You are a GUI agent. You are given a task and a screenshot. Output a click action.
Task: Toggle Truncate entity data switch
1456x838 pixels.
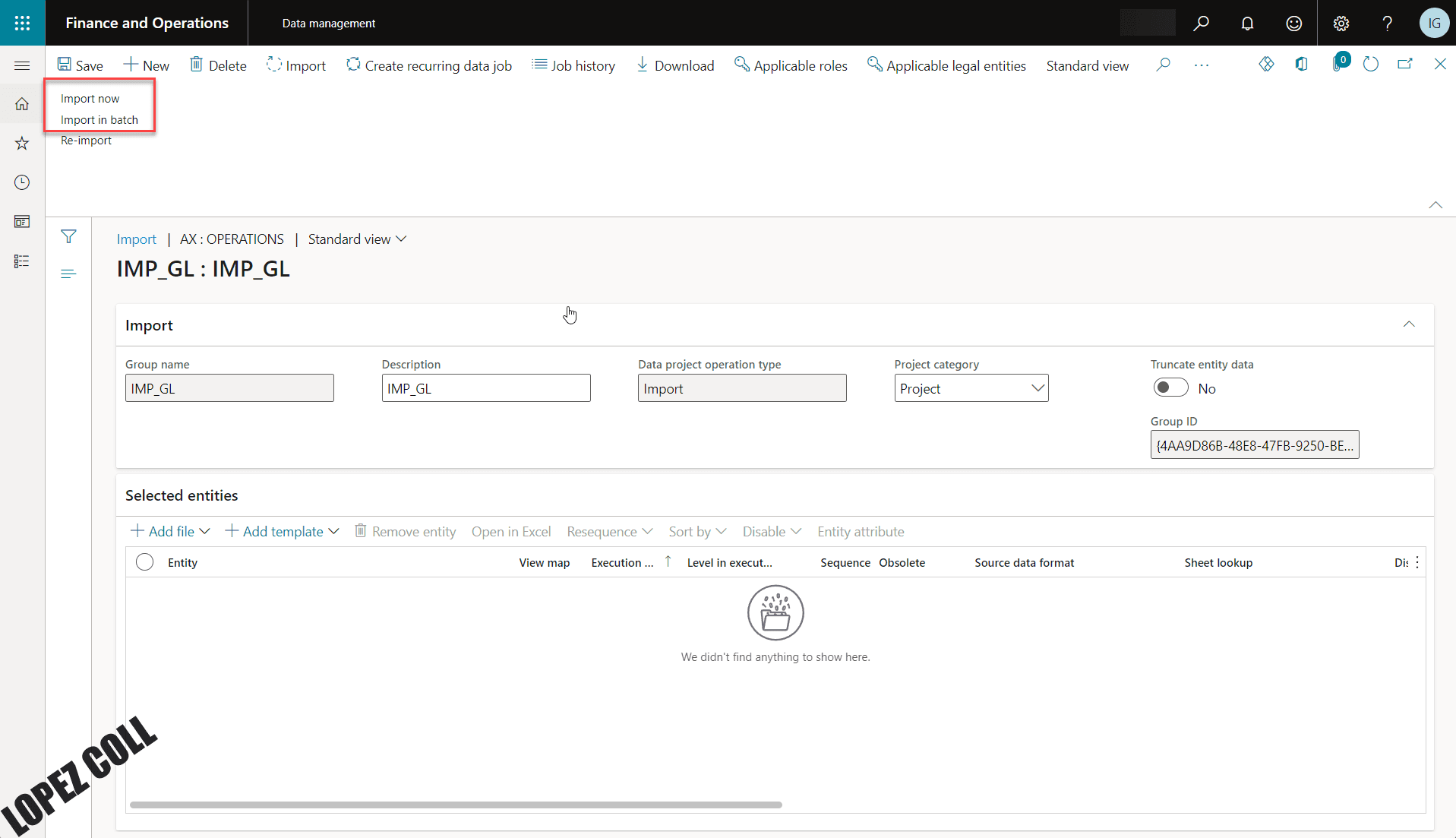1170,388
